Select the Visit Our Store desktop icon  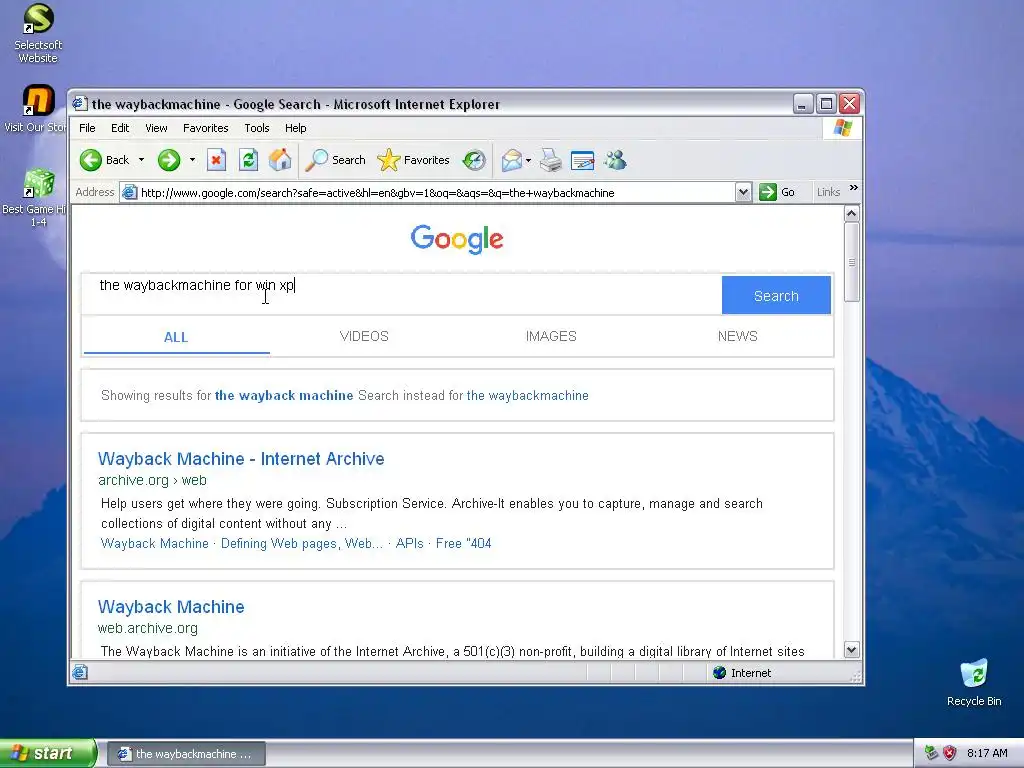(35, 108)
